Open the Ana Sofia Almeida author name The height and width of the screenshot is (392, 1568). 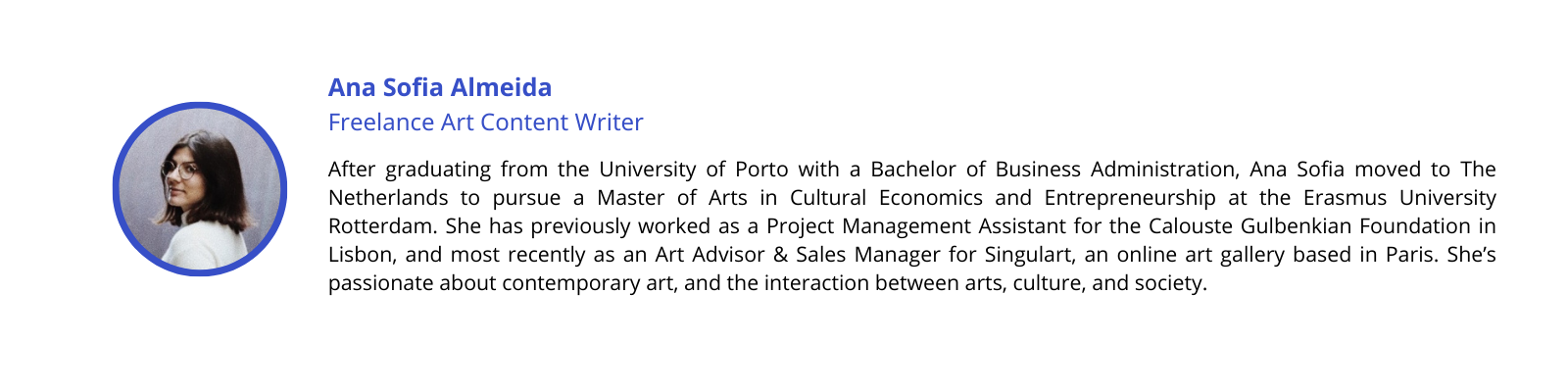pyautogui.click(x=440, y=87)
